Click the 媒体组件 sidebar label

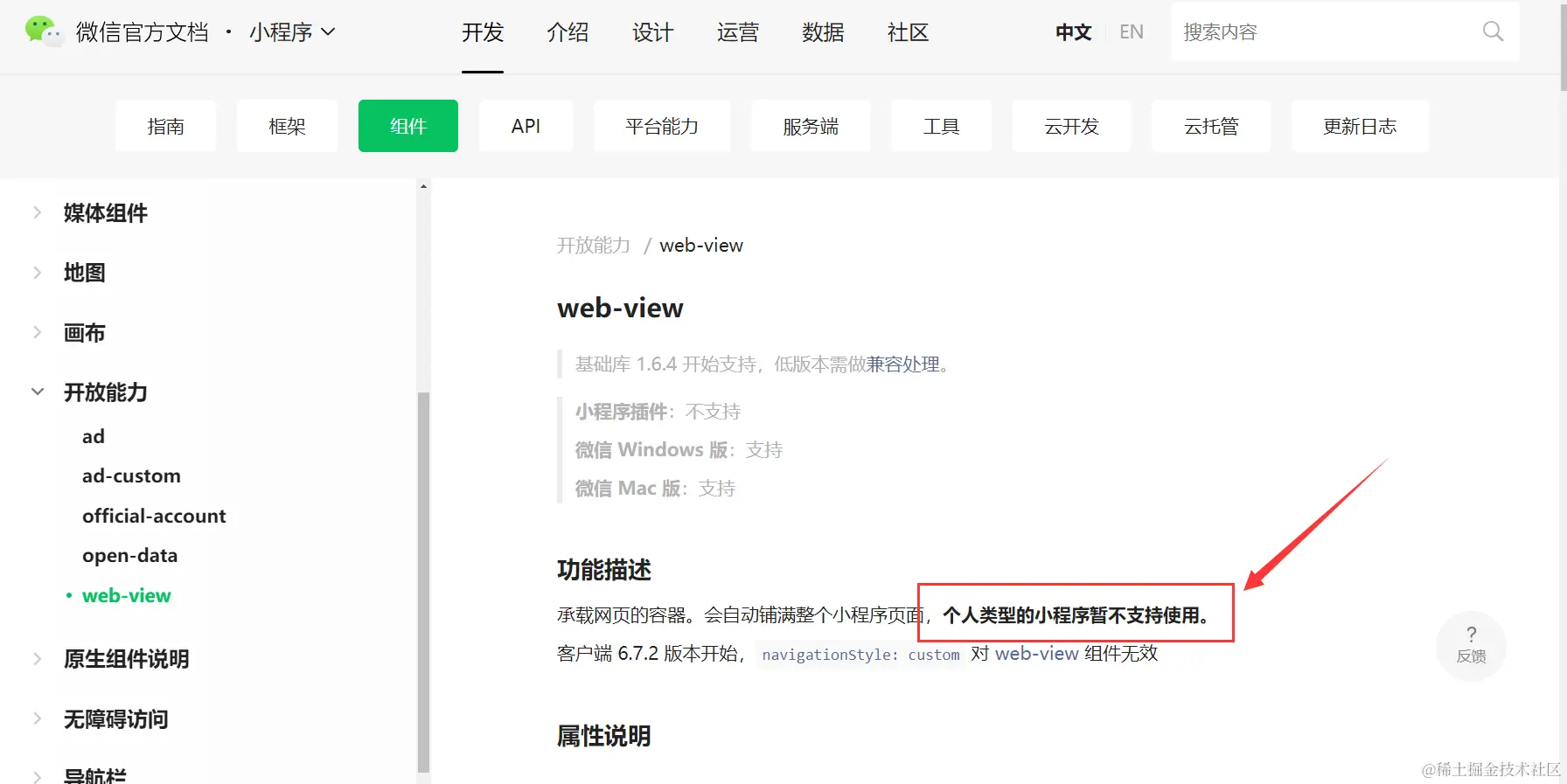105,212
